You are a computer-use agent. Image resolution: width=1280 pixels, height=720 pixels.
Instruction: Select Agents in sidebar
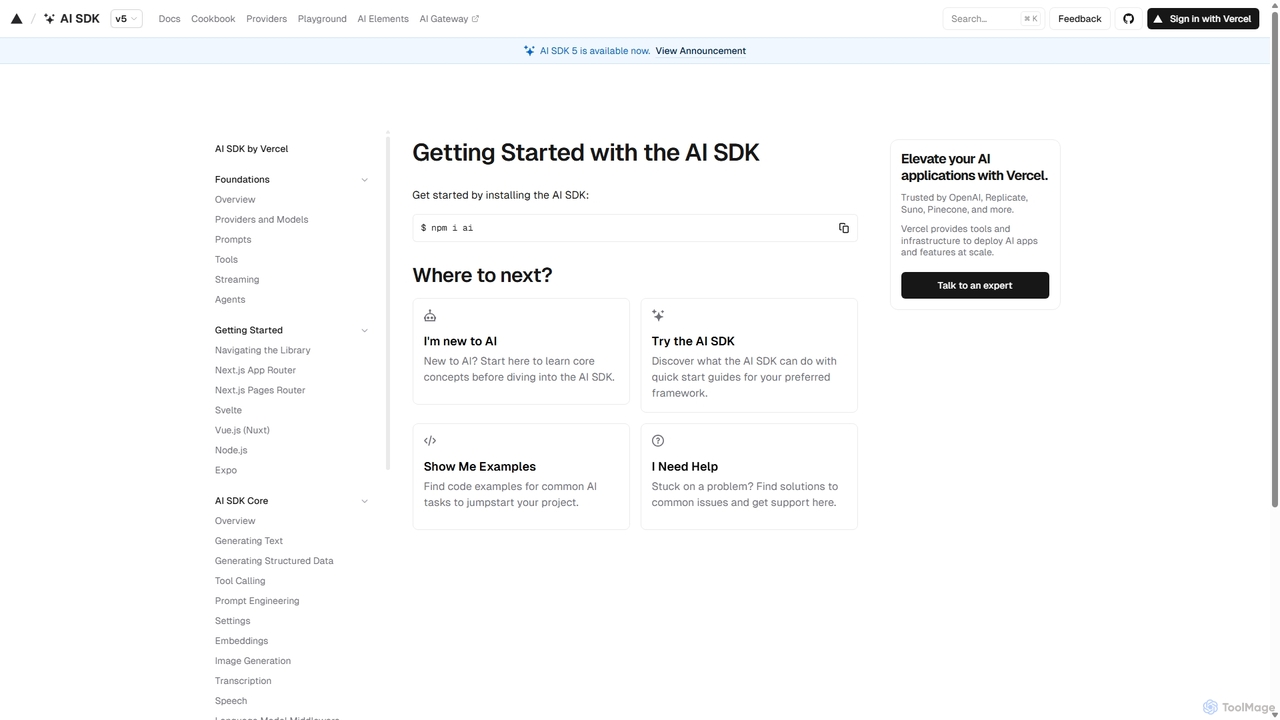click(x=230, y=300)
